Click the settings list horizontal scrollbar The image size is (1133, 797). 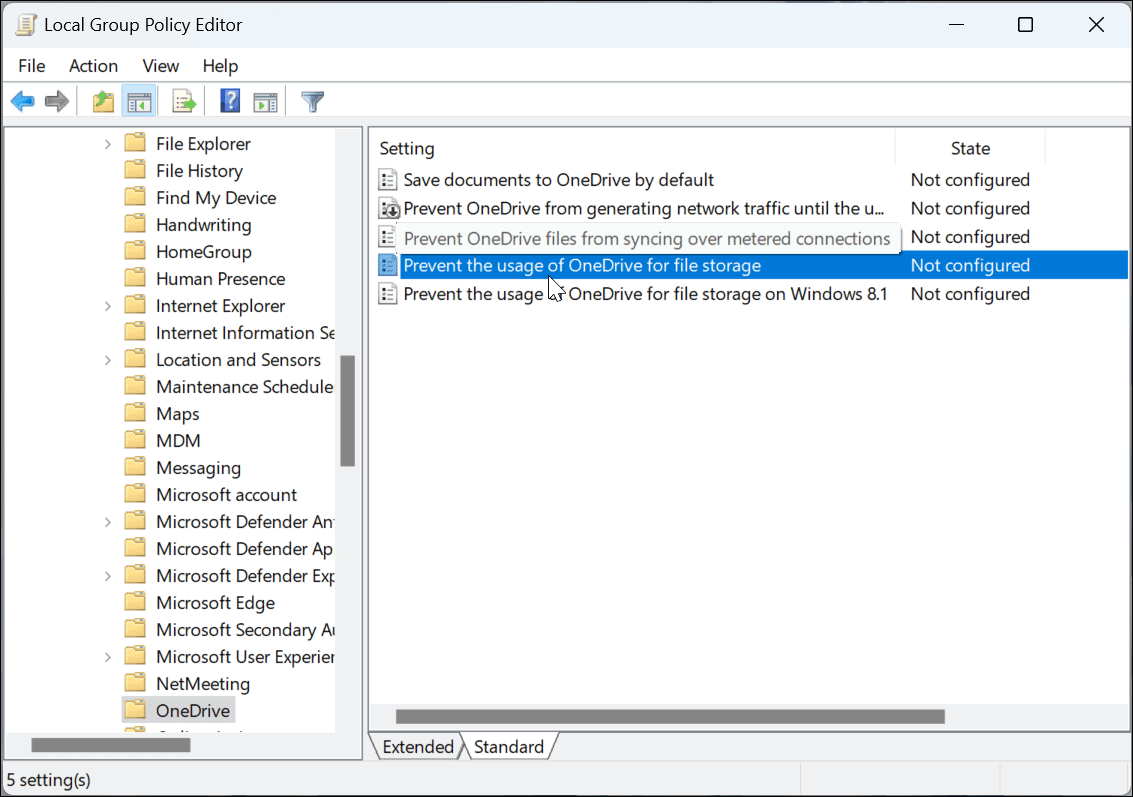tap(670, 716)
